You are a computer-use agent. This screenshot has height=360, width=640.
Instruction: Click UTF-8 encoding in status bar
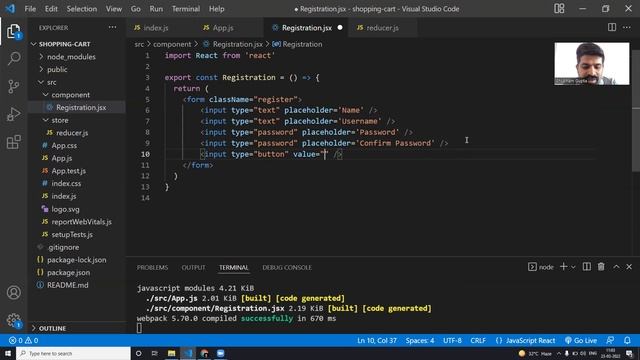click(452, 340)
